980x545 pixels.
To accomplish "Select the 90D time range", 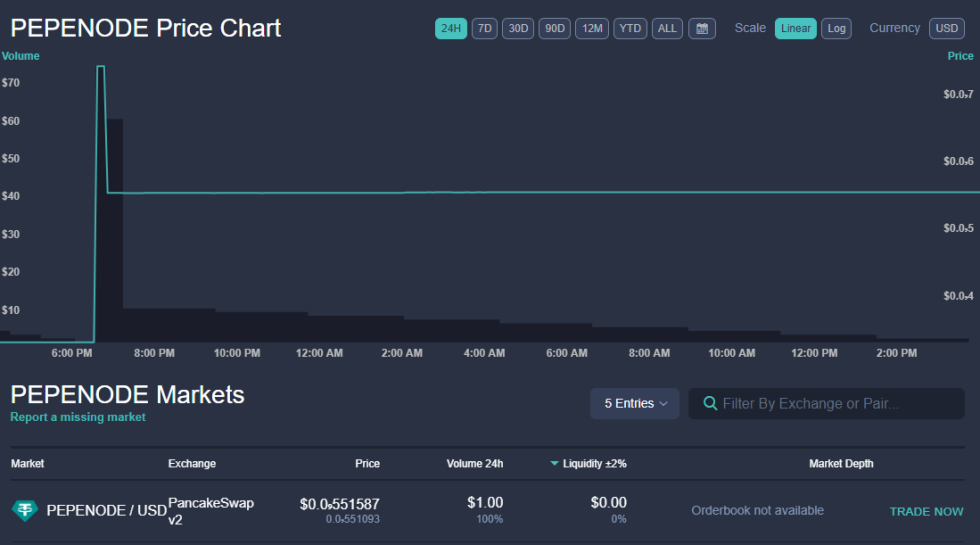I will 555,28.
